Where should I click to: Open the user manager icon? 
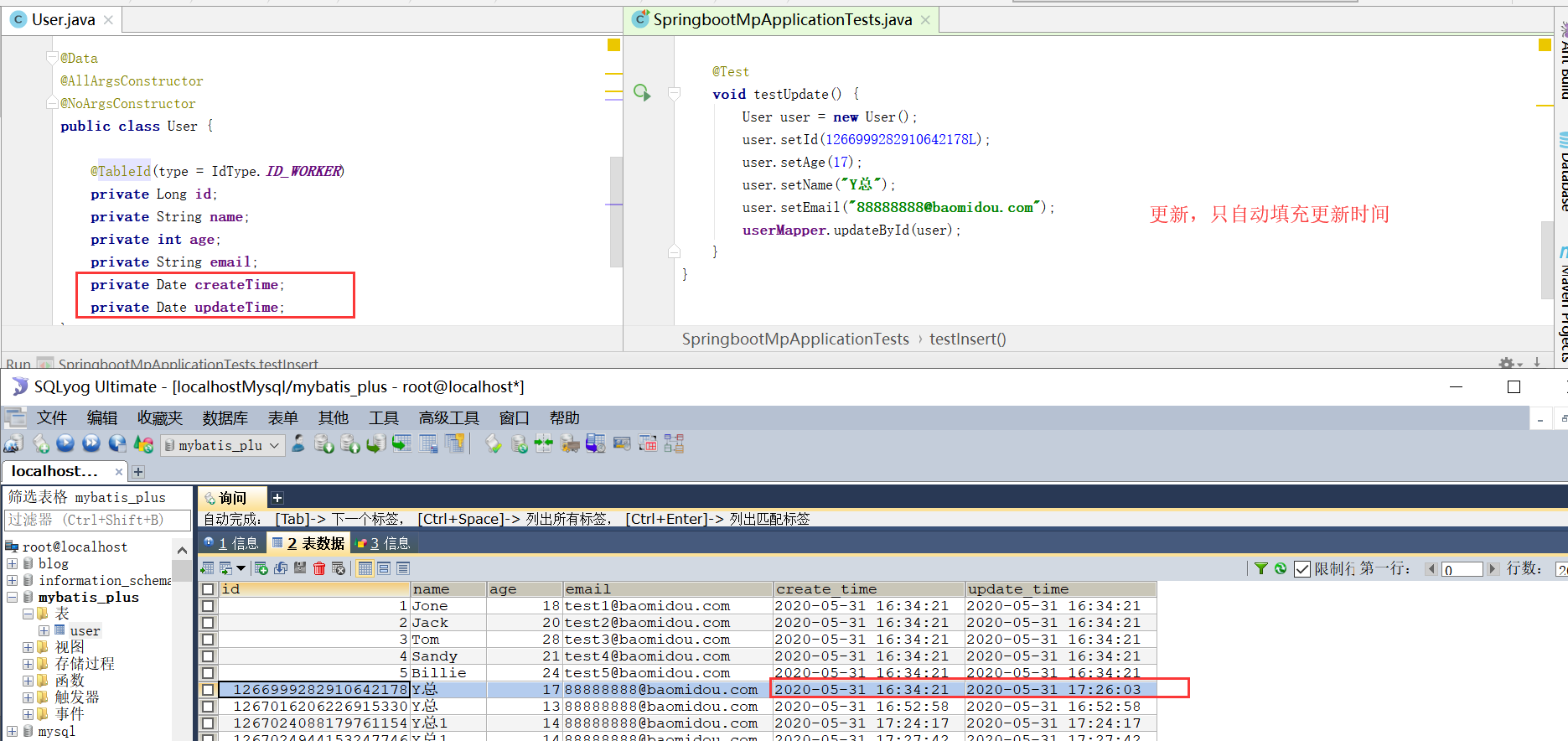pos(298,444)
